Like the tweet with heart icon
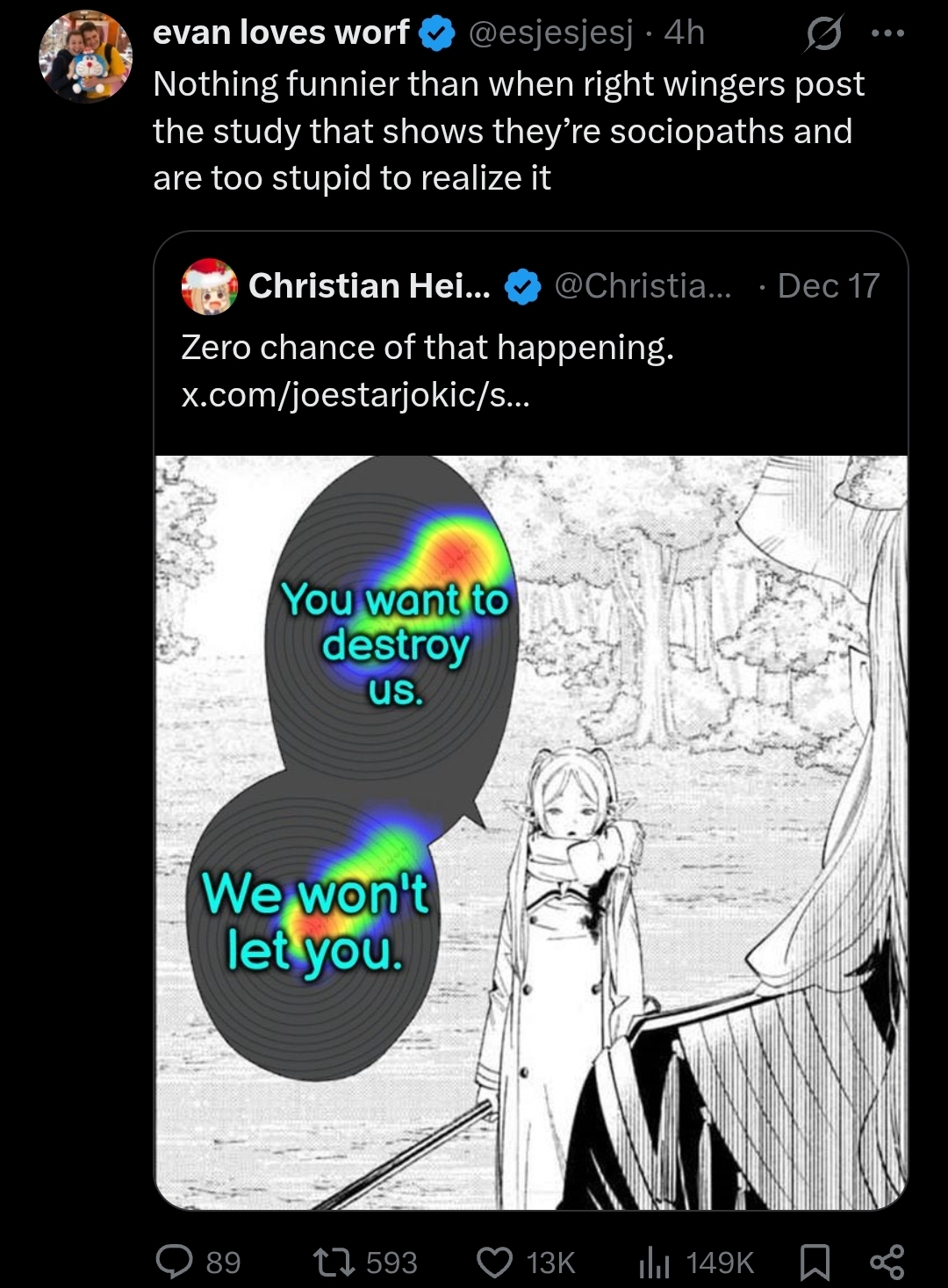The height and width of the screenshot is (1288, 948). [x=494, y=1263]
